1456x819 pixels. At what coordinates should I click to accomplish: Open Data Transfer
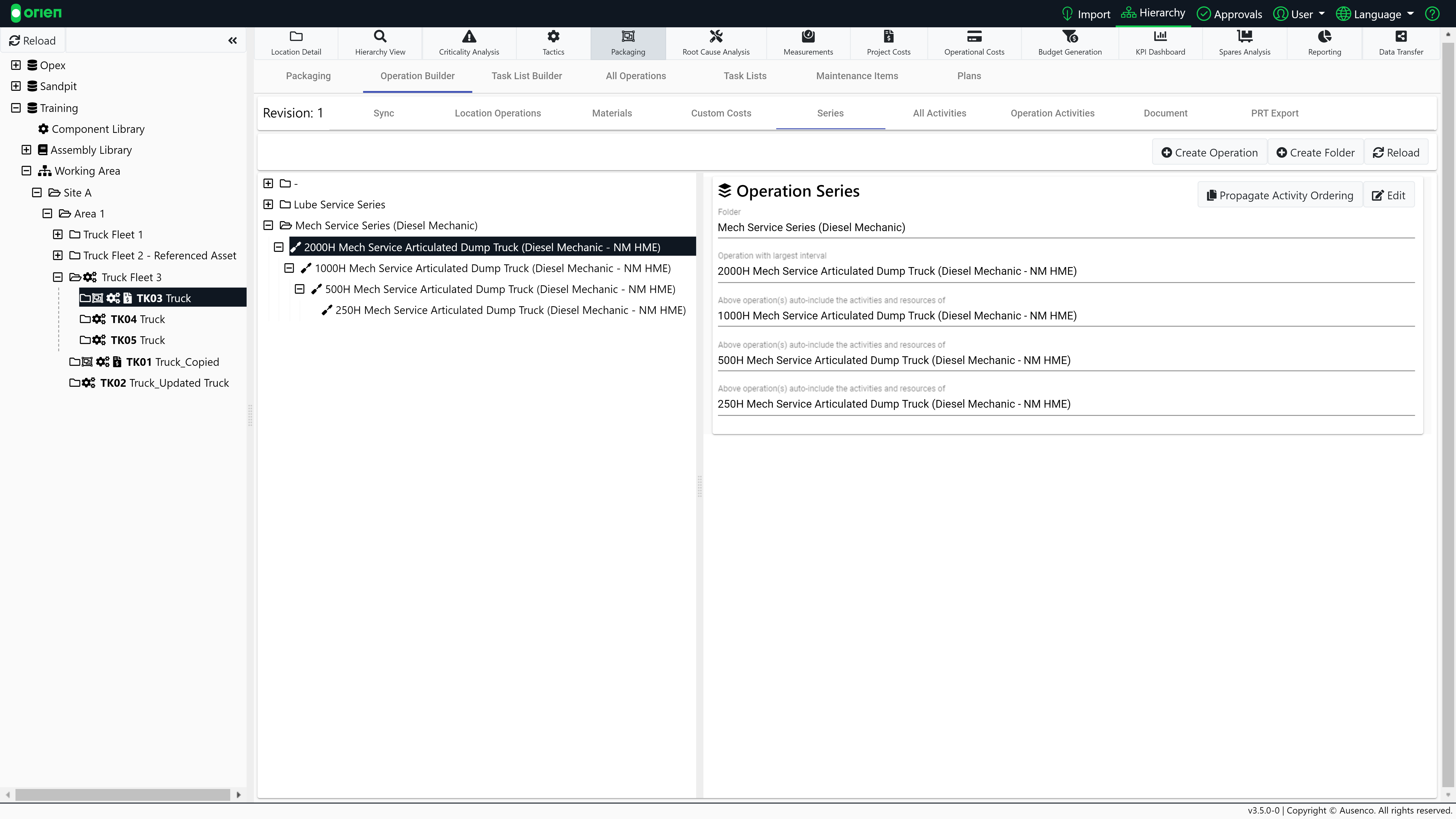[x=1402, y=42]
